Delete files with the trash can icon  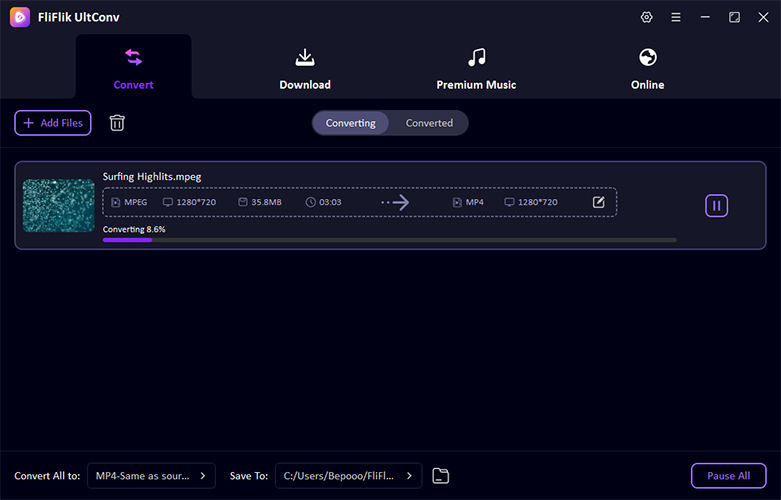pyautogui.click(x=117, y=123)
